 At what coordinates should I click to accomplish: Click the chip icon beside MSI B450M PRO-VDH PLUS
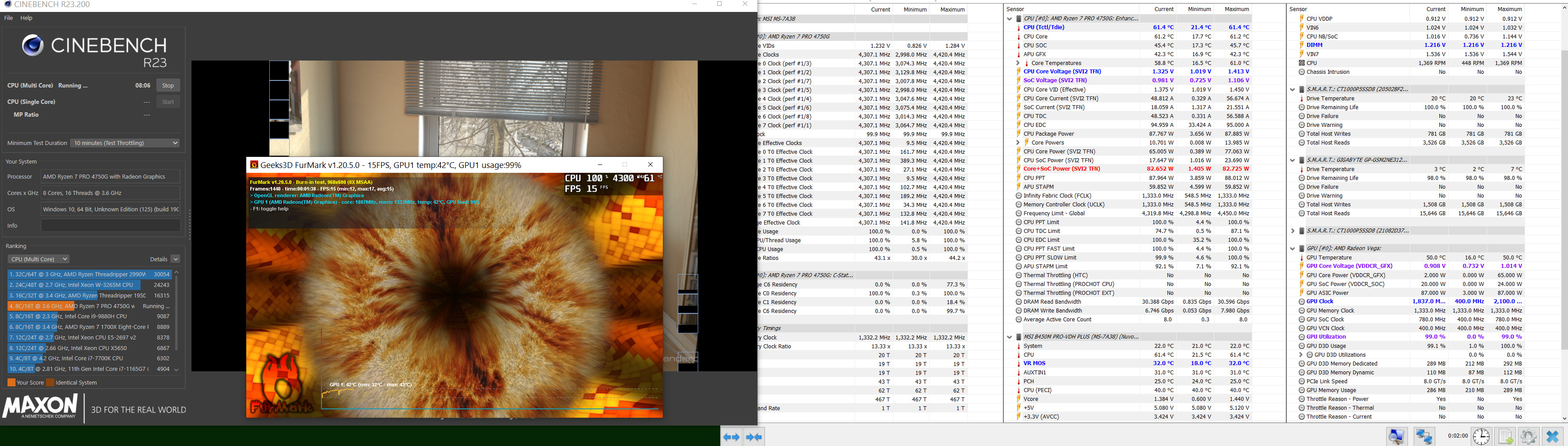coord(1018,337)
